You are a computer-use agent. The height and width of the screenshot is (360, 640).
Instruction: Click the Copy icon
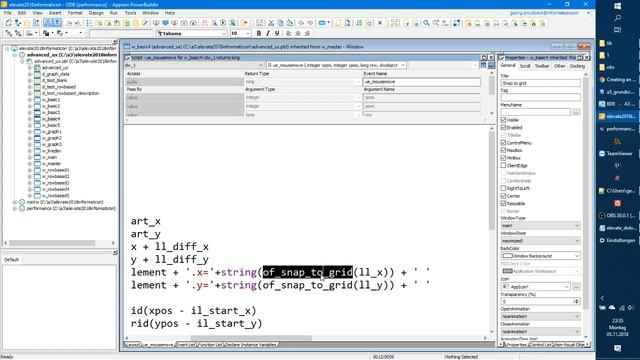(x=280, y=23)
